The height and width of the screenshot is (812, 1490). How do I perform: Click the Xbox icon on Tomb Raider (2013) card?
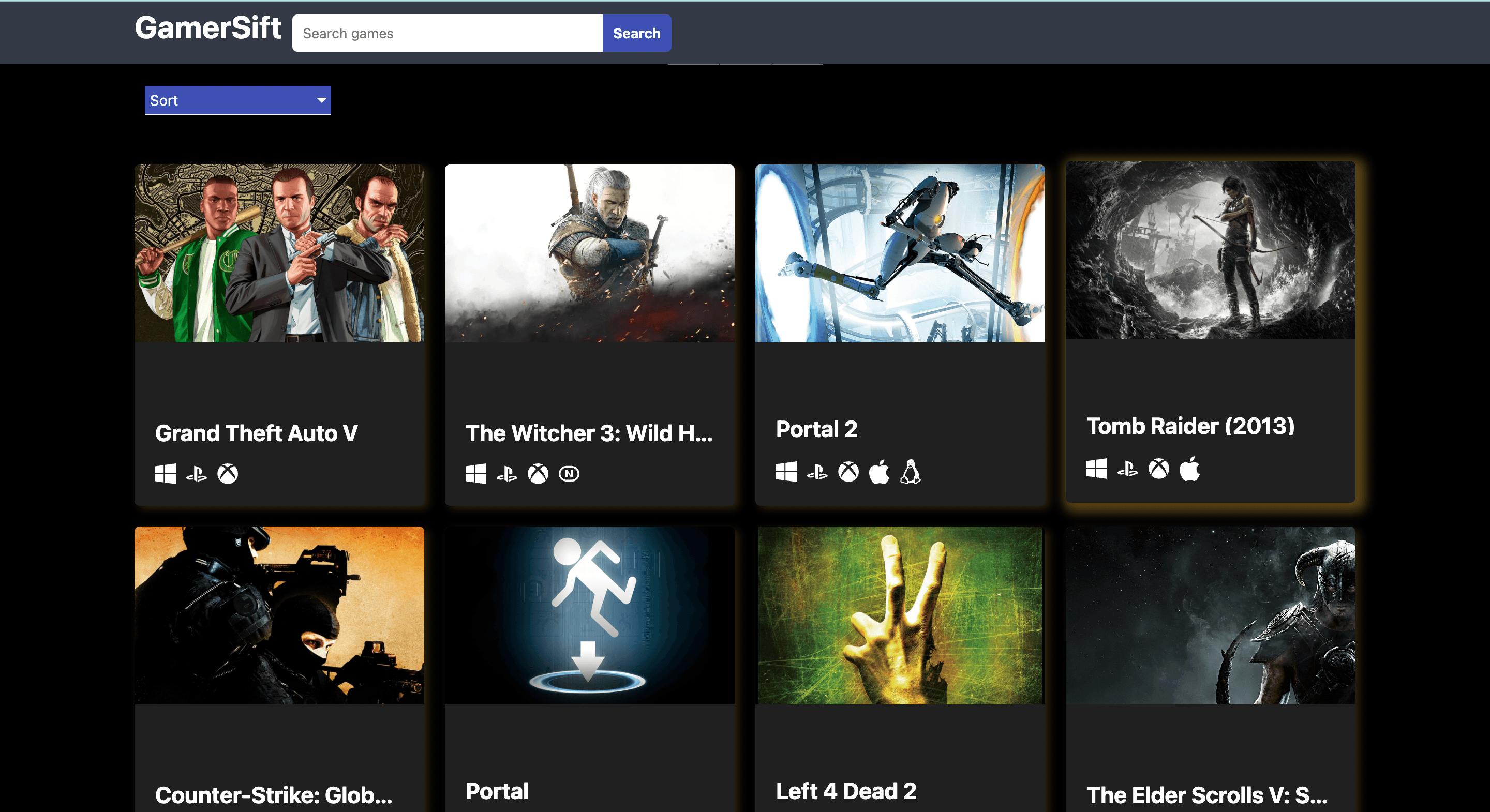[x=1159, y=469]
